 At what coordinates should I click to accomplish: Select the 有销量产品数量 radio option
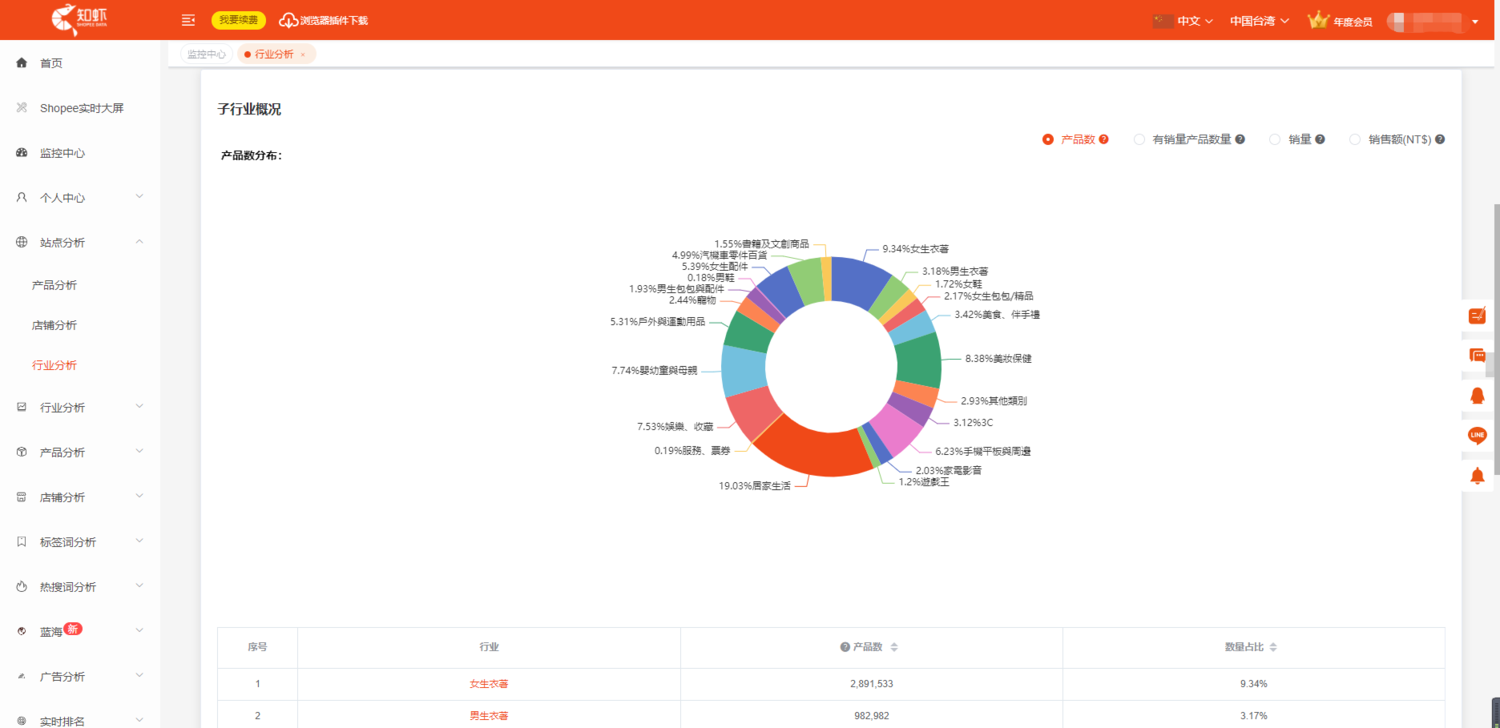[x=1139, y=140]
